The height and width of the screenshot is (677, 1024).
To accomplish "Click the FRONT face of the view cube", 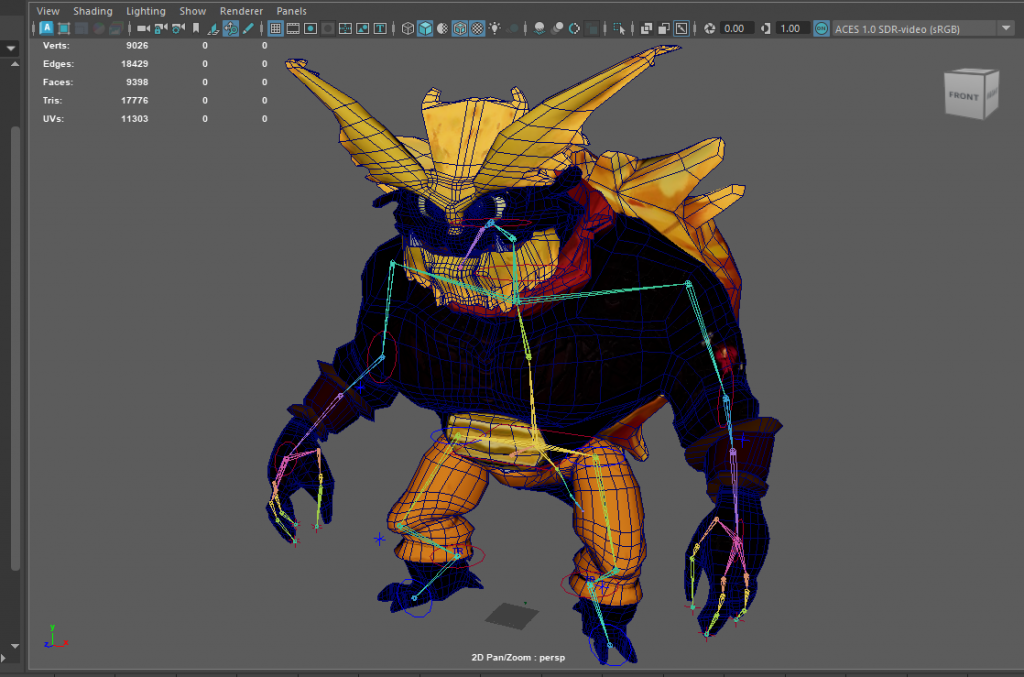I will (964, 96).
